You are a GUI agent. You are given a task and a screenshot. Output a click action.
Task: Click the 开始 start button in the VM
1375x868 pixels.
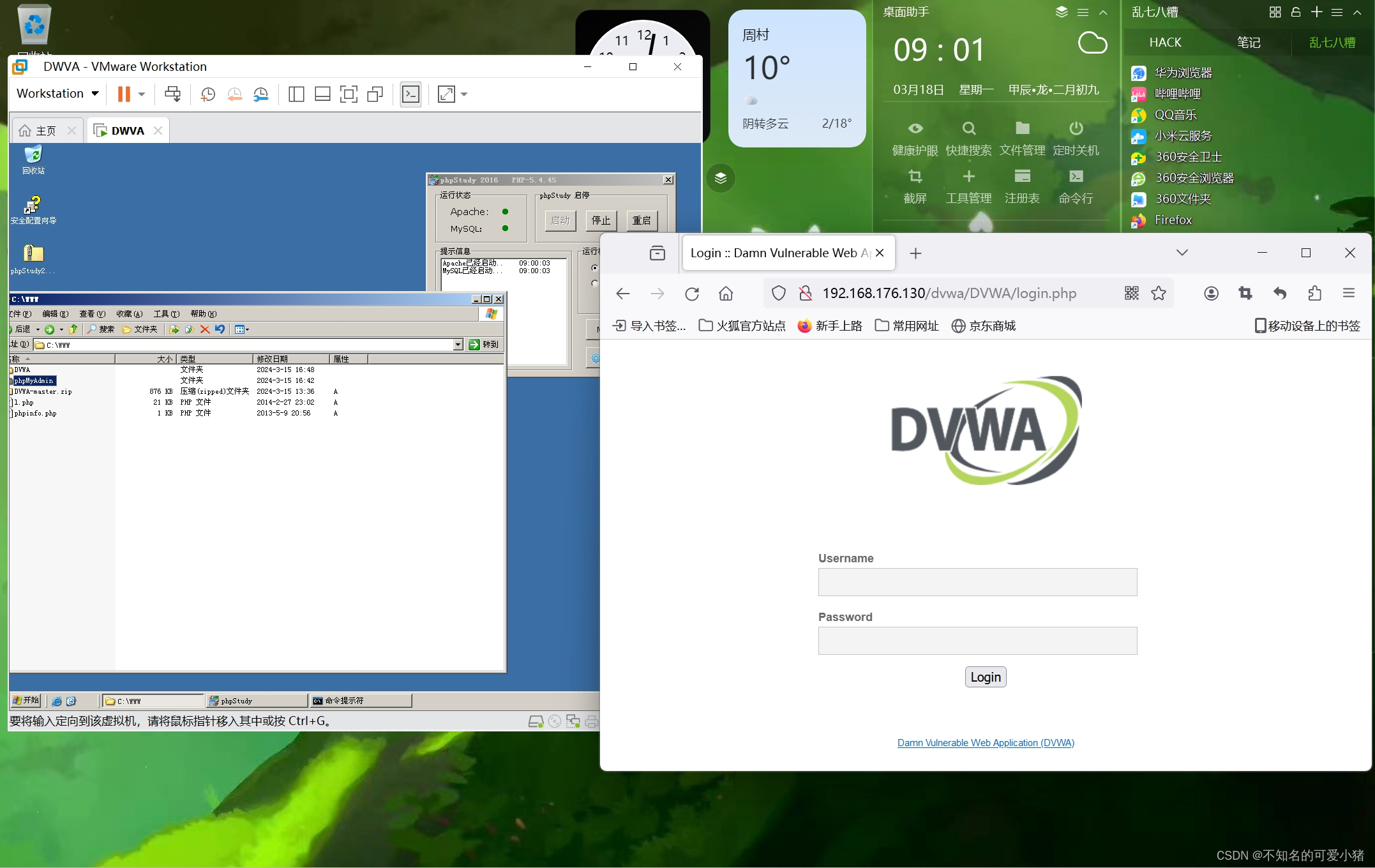26,701
